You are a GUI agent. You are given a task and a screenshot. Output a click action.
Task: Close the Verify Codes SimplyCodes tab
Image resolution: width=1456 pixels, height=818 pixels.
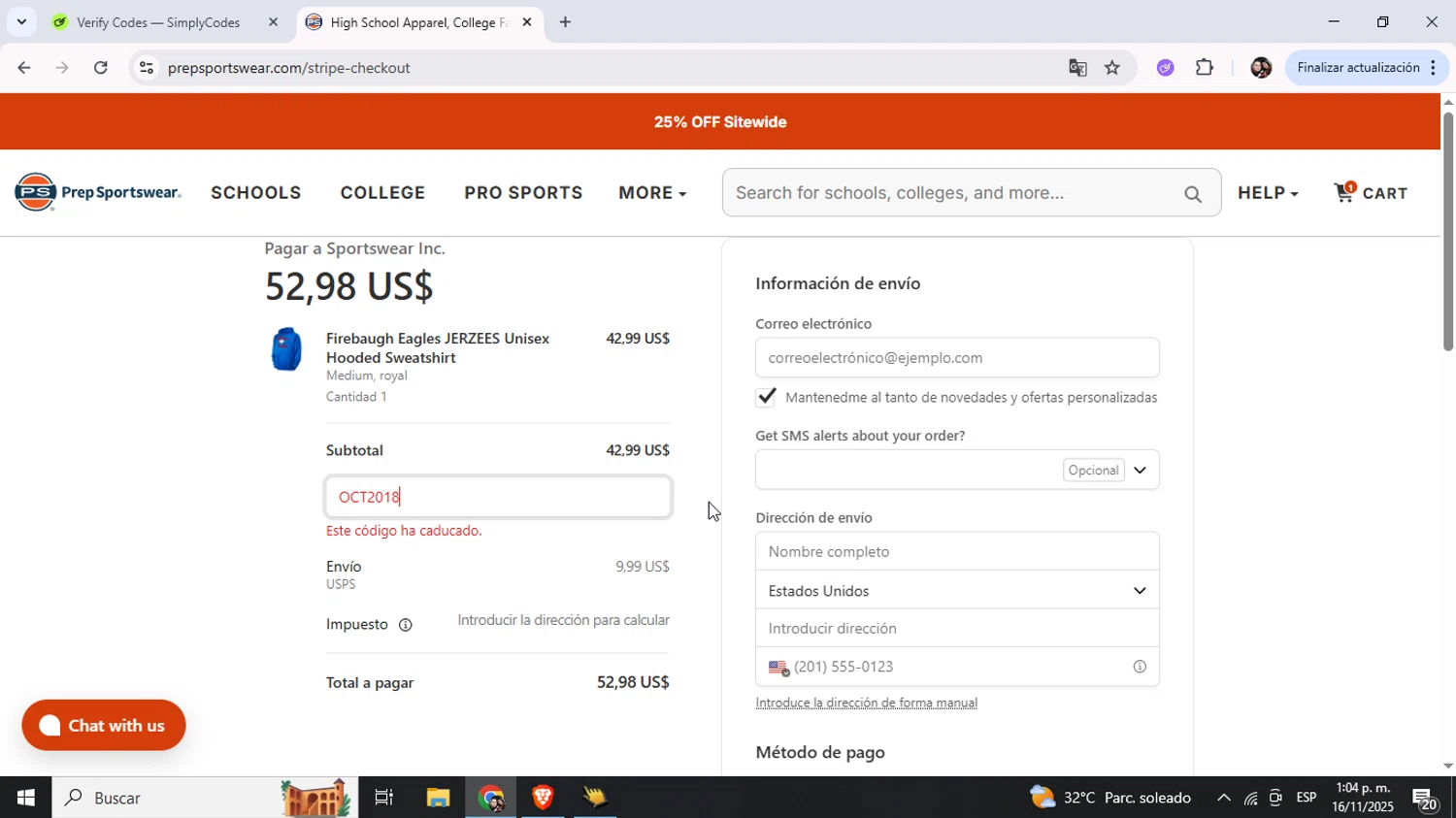(273, 22)
